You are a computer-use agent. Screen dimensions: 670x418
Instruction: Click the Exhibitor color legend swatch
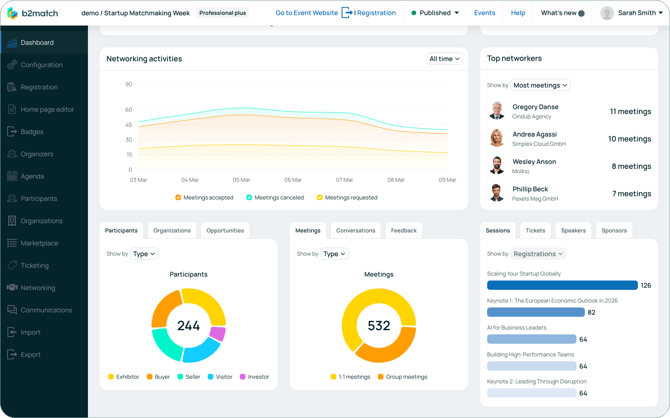[111, 377]
